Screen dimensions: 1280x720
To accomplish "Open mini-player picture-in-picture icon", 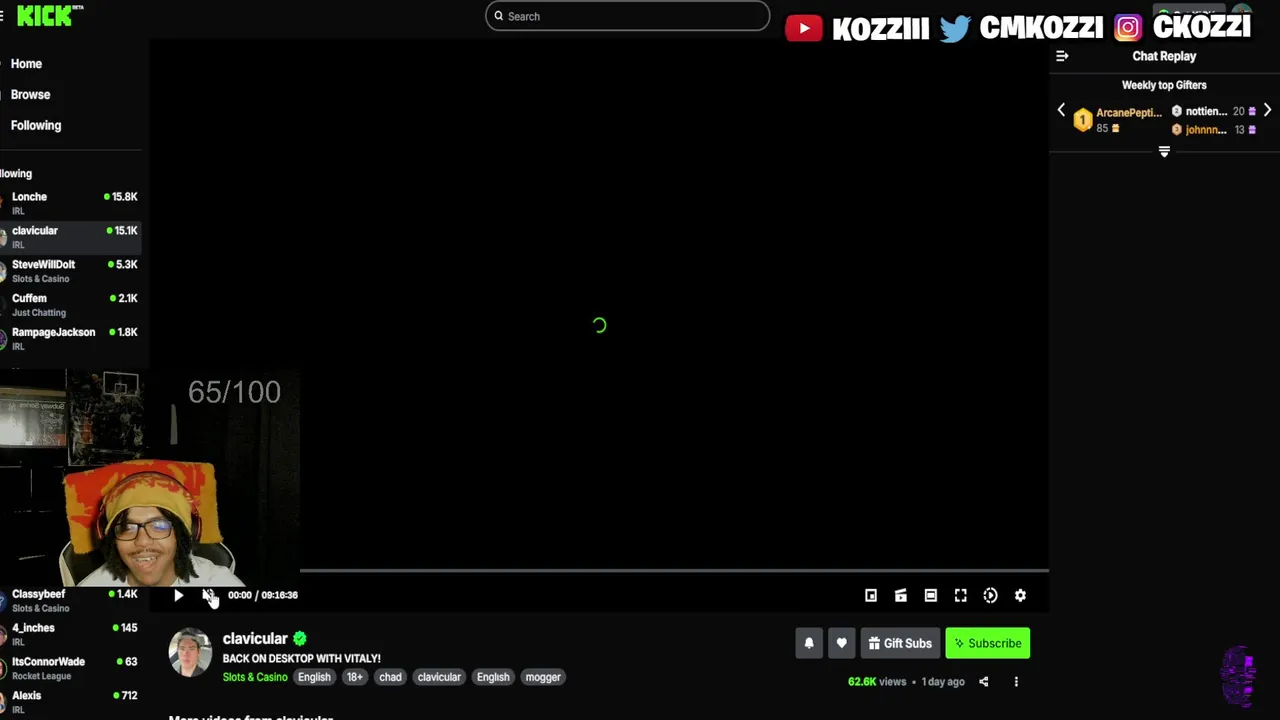I will pyautogui.click(x=871, y=595).
